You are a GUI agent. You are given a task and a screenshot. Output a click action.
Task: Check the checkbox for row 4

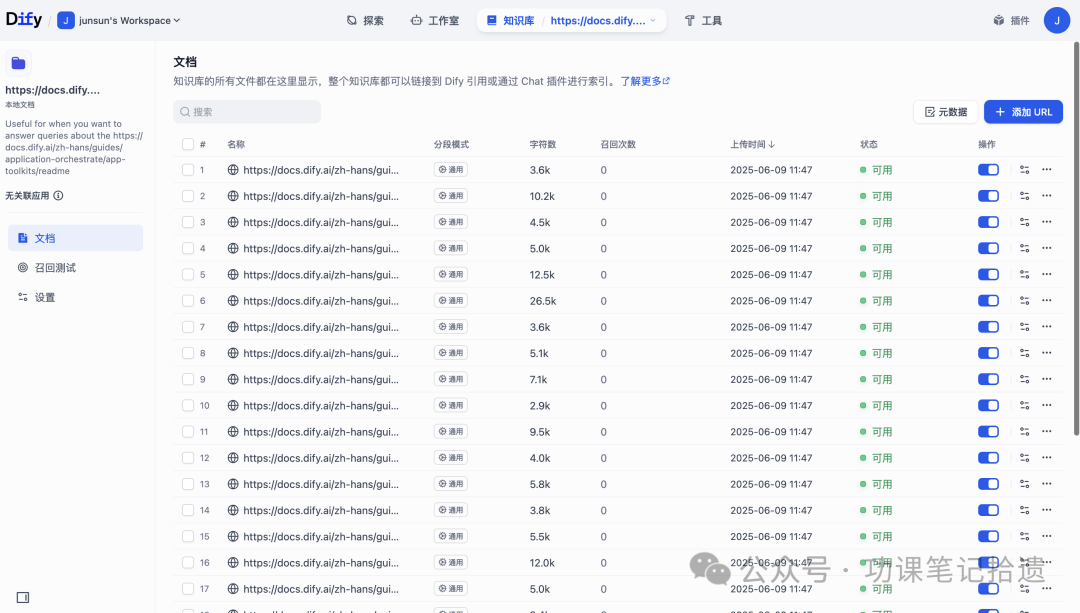187,248
